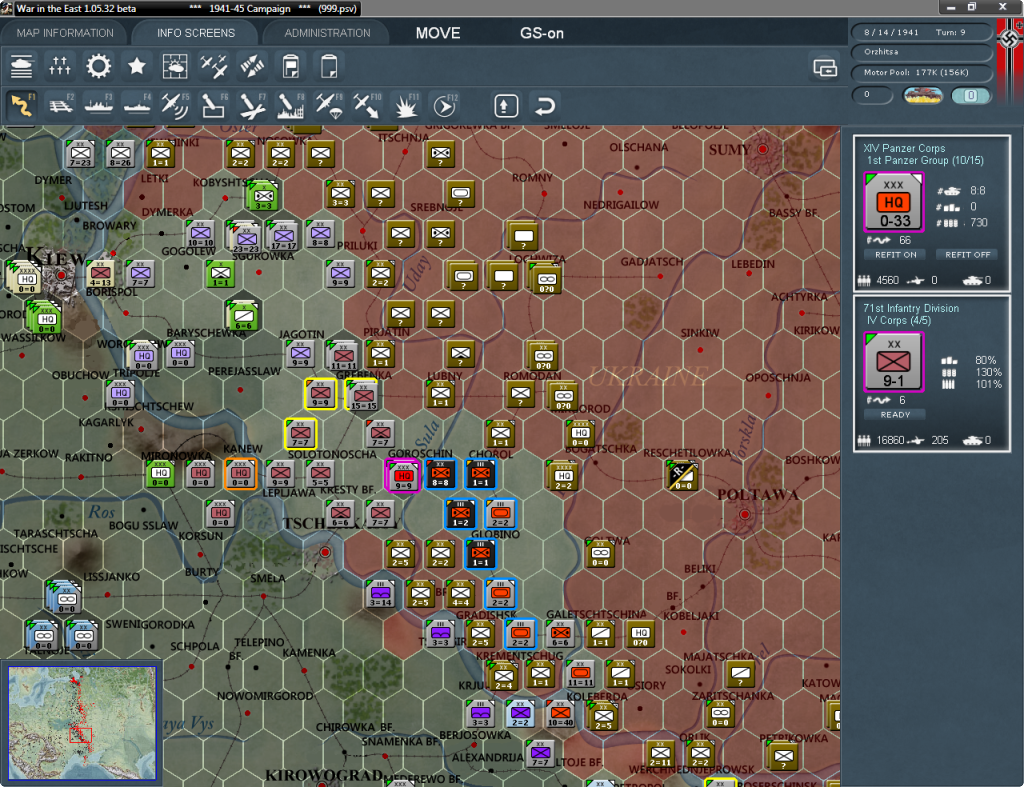Select the HQ counter on Kiew

click(25, 279)
